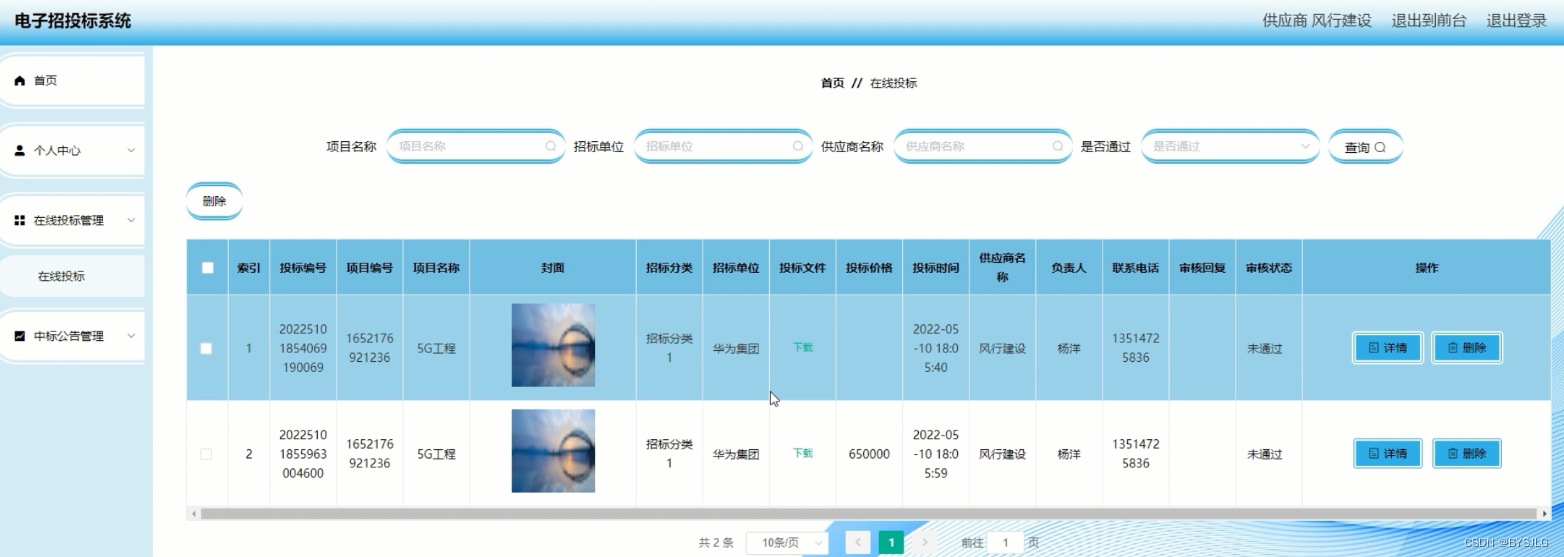
Task: Click the horizontal table scrollbar
Action: pyautogui.click(x=868, y=514)
